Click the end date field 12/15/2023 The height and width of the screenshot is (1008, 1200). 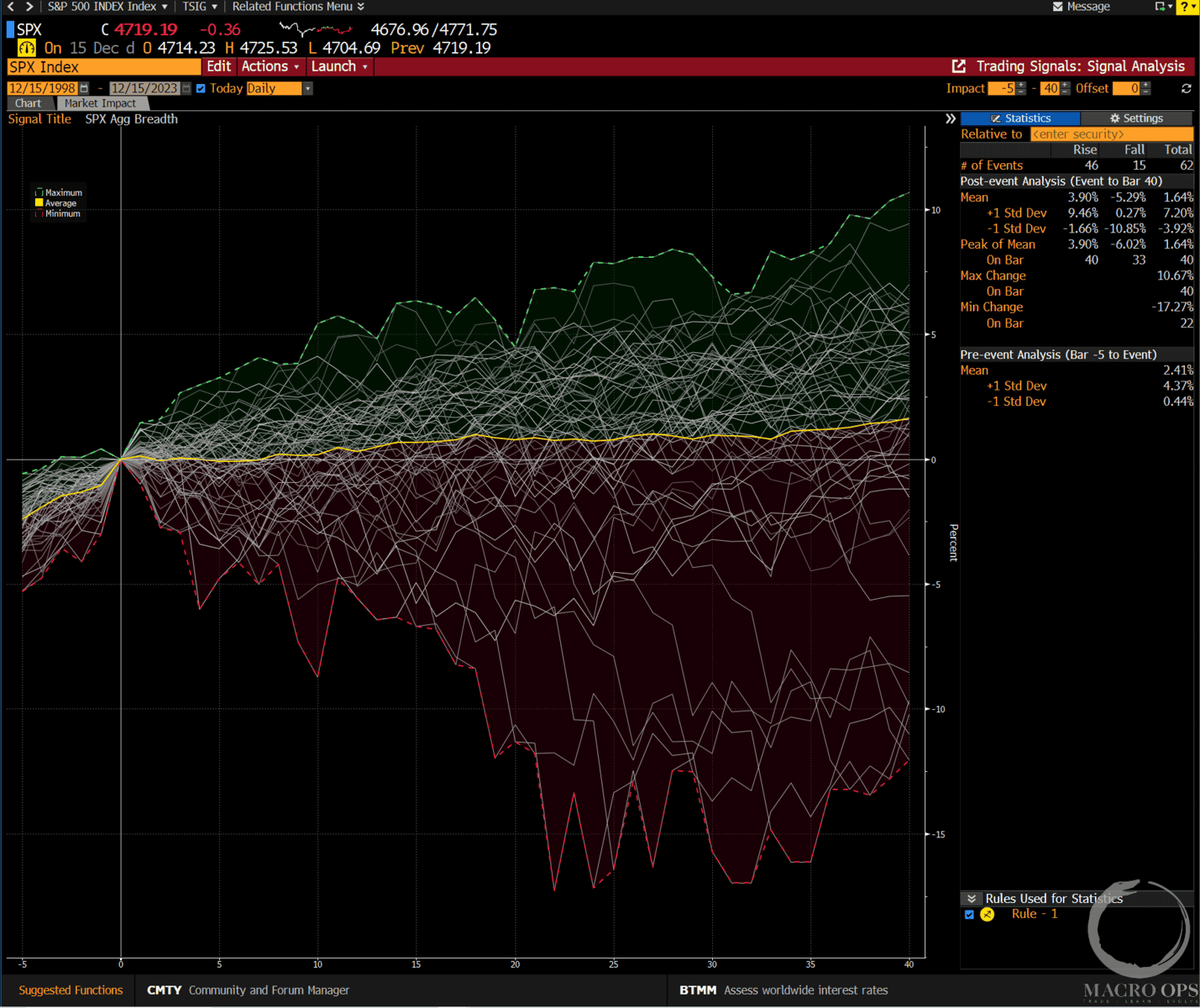tap(144, 88)
